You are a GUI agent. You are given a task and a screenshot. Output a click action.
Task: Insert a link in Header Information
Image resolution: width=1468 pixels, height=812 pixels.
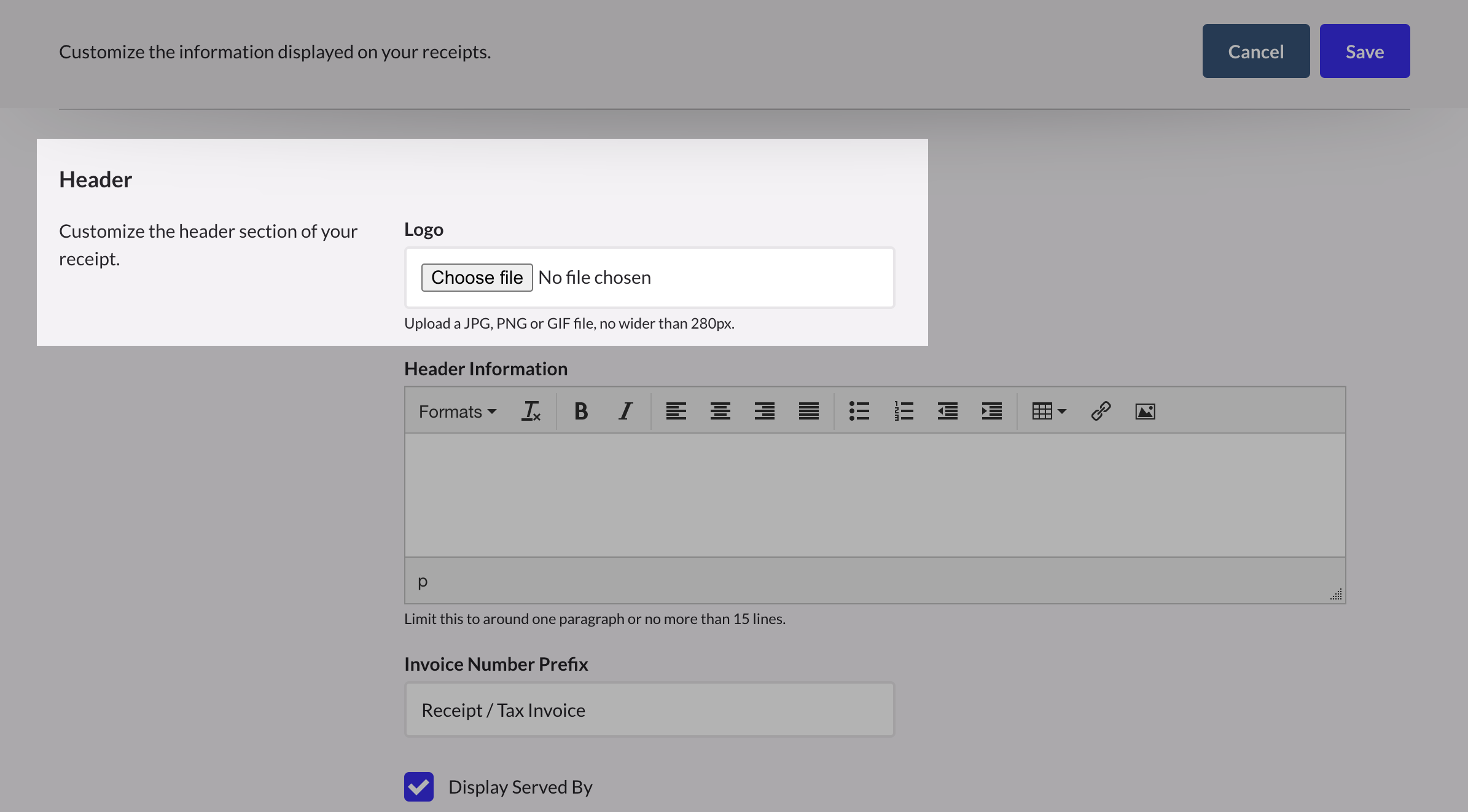click(1100, 411)
